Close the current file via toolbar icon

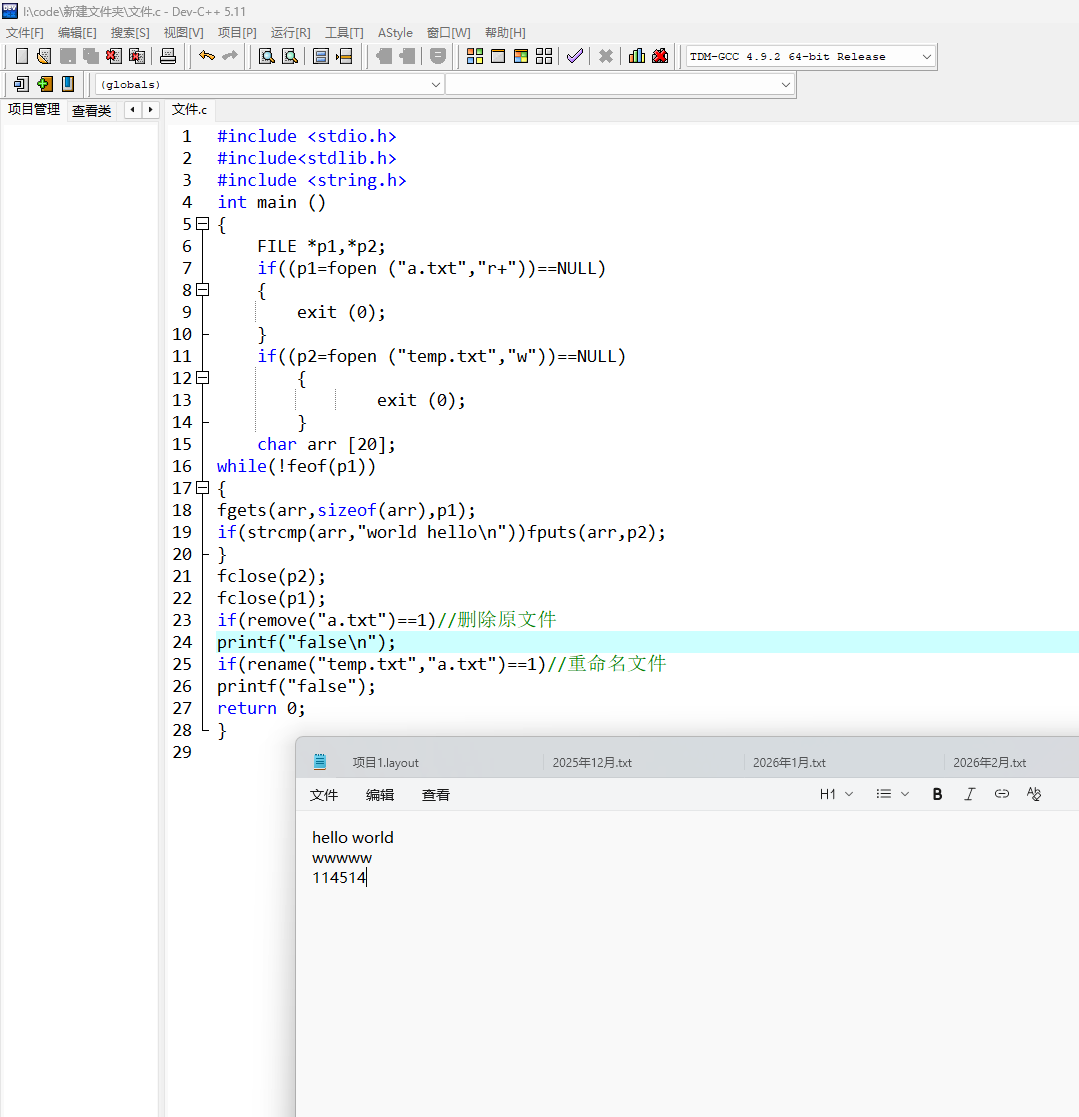click(114, 56)
